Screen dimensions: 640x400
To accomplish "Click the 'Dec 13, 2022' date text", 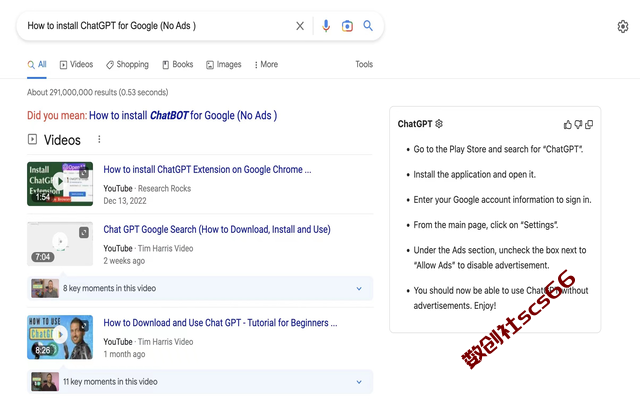I will click(x=125, y=201).
